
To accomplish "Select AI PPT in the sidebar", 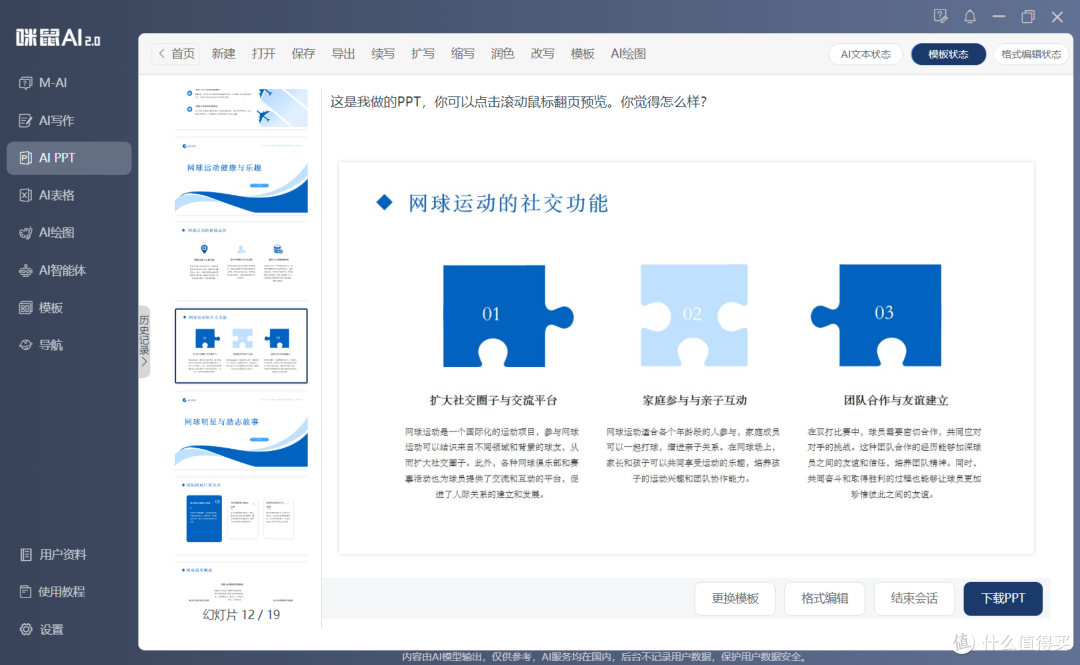I will (69, 158).
